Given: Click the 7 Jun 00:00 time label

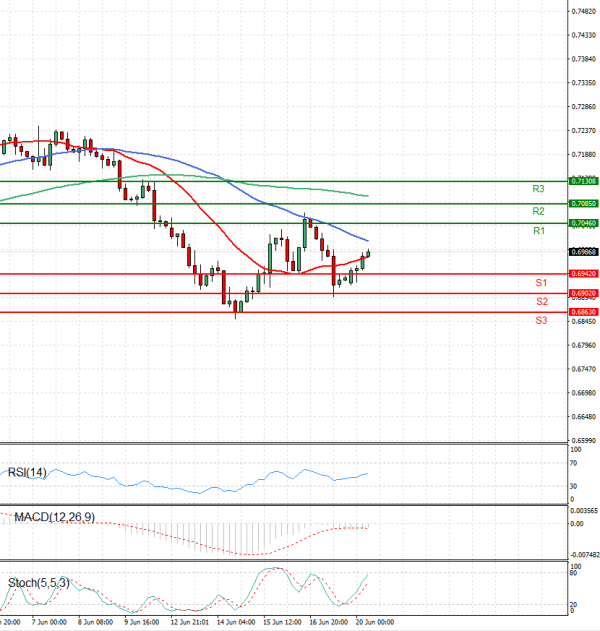Looking at the screenshot, I should click(x=49, y=622).
